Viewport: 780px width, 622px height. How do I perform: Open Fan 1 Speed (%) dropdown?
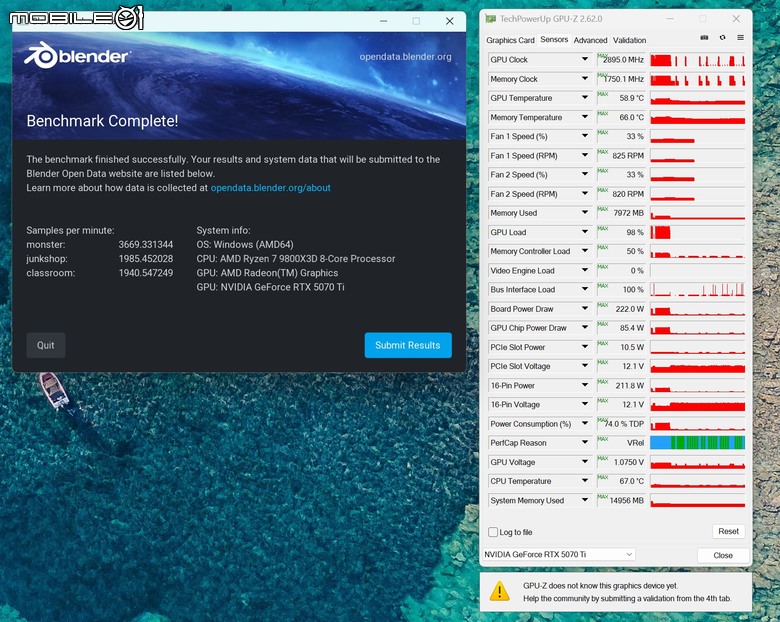pyautogui.click(x=585, y=136)
